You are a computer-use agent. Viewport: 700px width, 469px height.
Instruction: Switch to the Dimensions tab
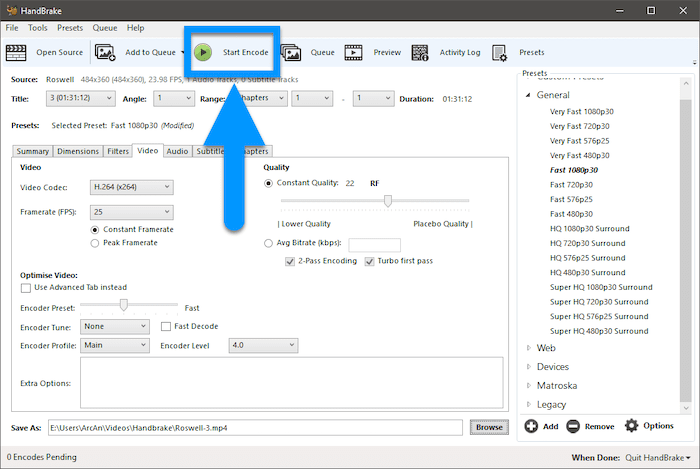(x=78, y=151)
